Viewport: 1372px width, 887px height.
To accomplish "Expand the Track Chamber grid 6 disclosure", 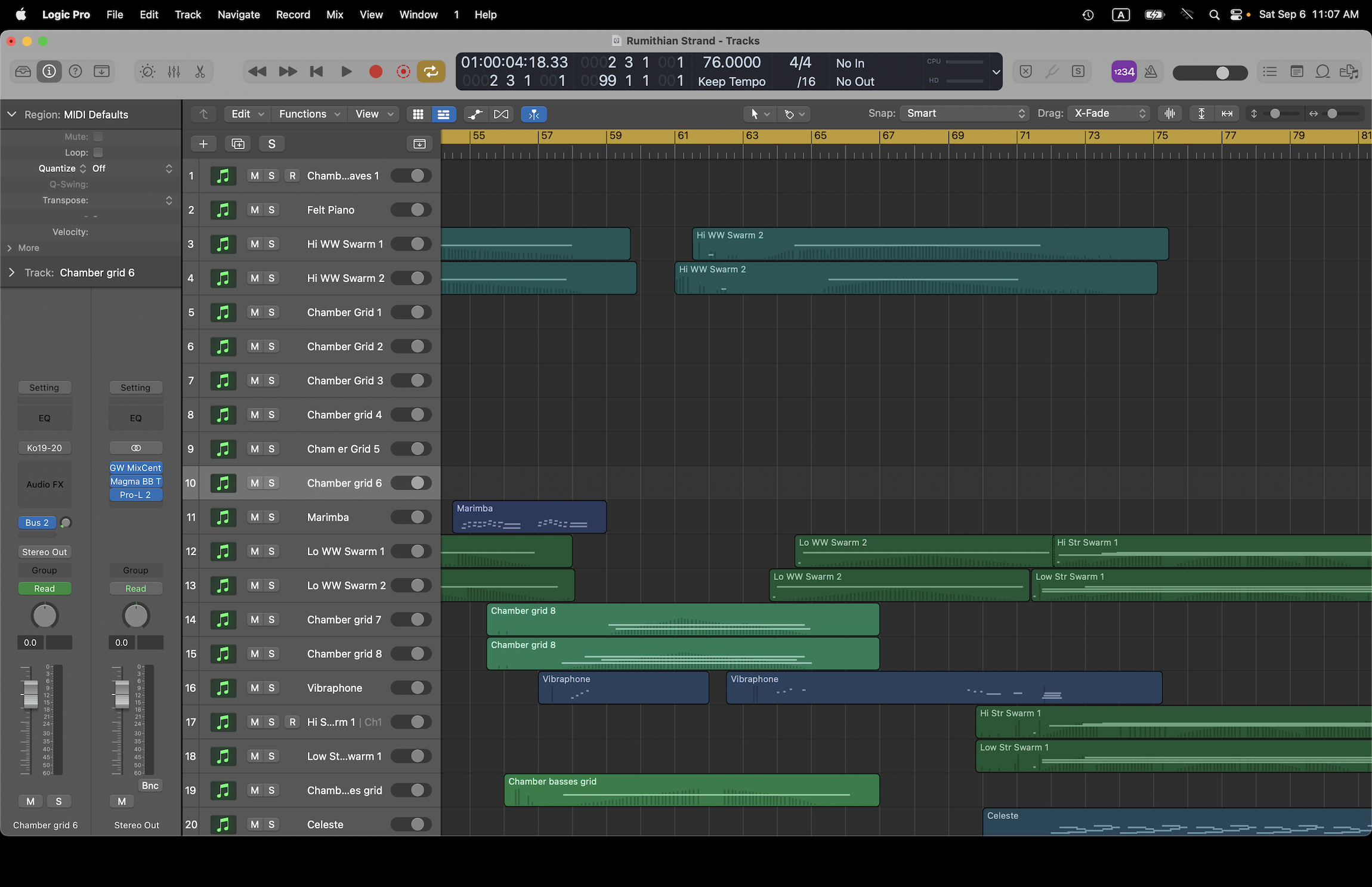I will coord(11,273).
